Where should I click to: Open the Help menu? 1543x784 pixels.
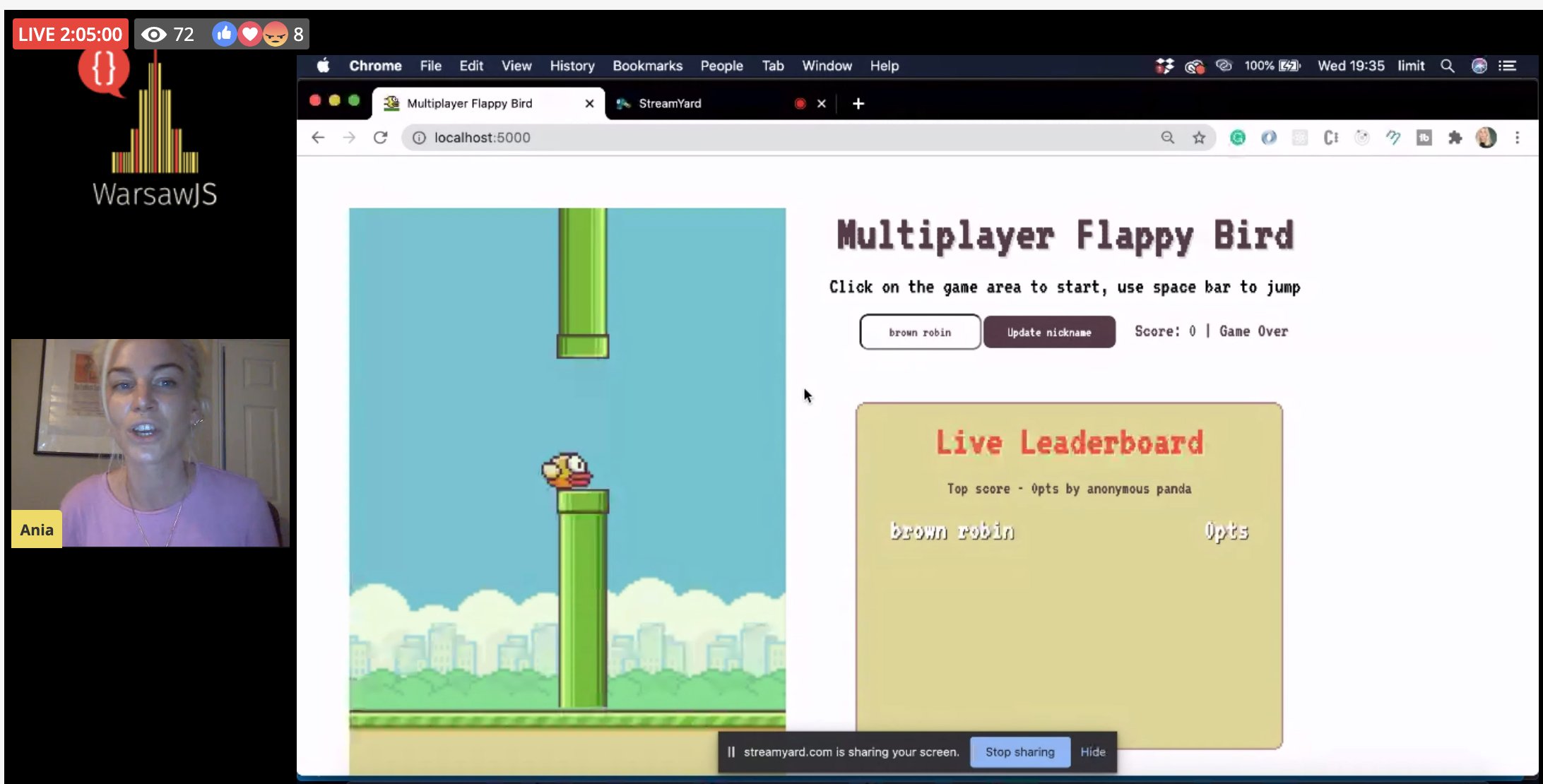[884, 66]
